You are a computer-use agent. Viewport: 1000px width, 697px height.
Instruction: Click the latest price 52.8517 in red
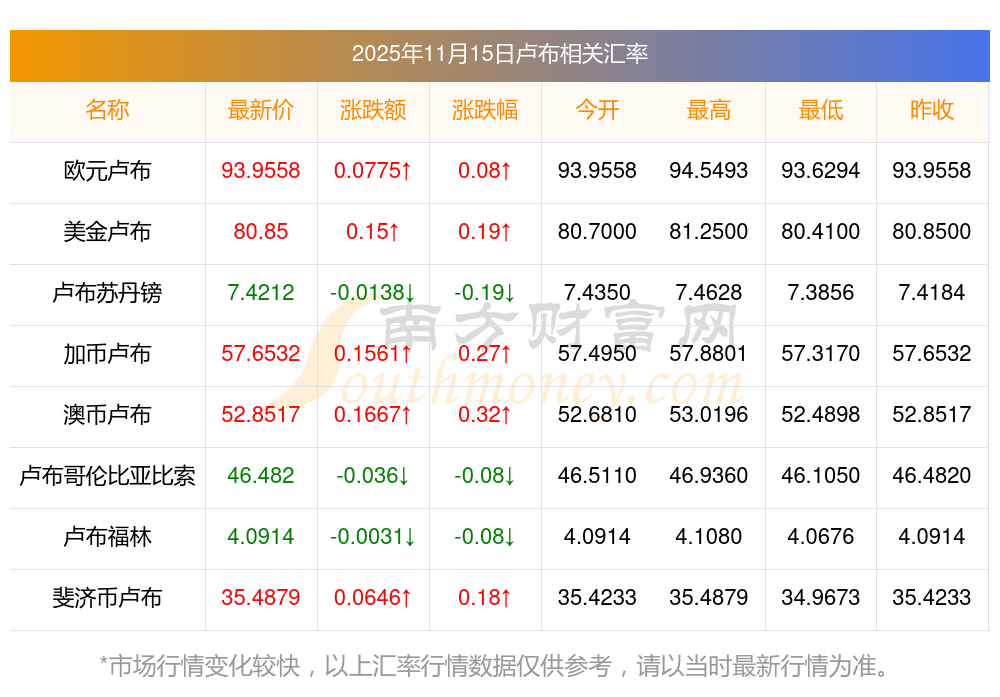pyautogui.click(x=261, y=415)
